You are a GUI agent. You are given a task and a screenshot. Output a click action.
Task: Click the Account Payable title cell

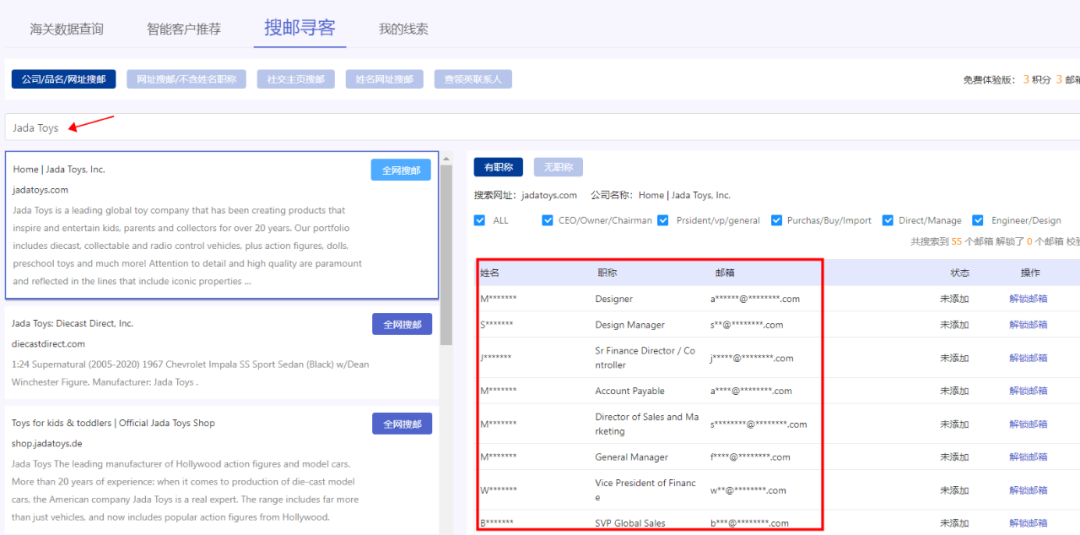tap(630, 390)
